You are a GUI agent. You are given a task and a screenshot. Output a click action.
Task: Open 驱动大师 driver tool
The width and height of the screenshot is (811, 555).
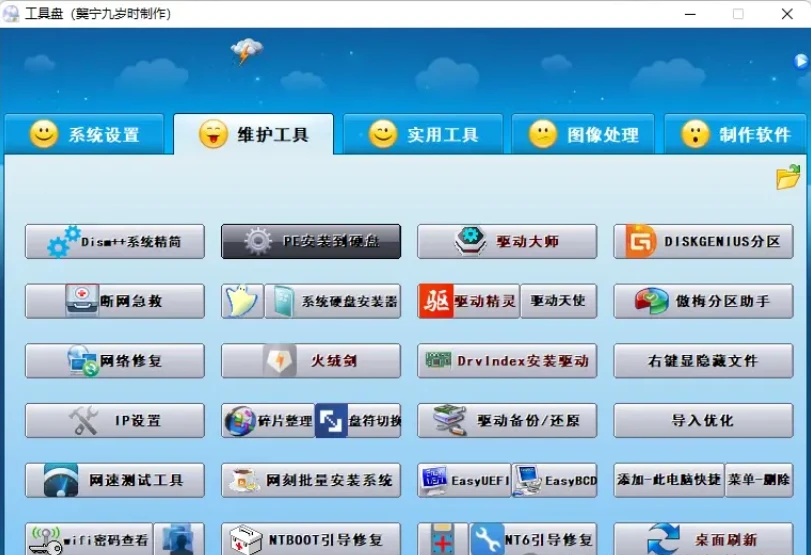coord(507,242)
